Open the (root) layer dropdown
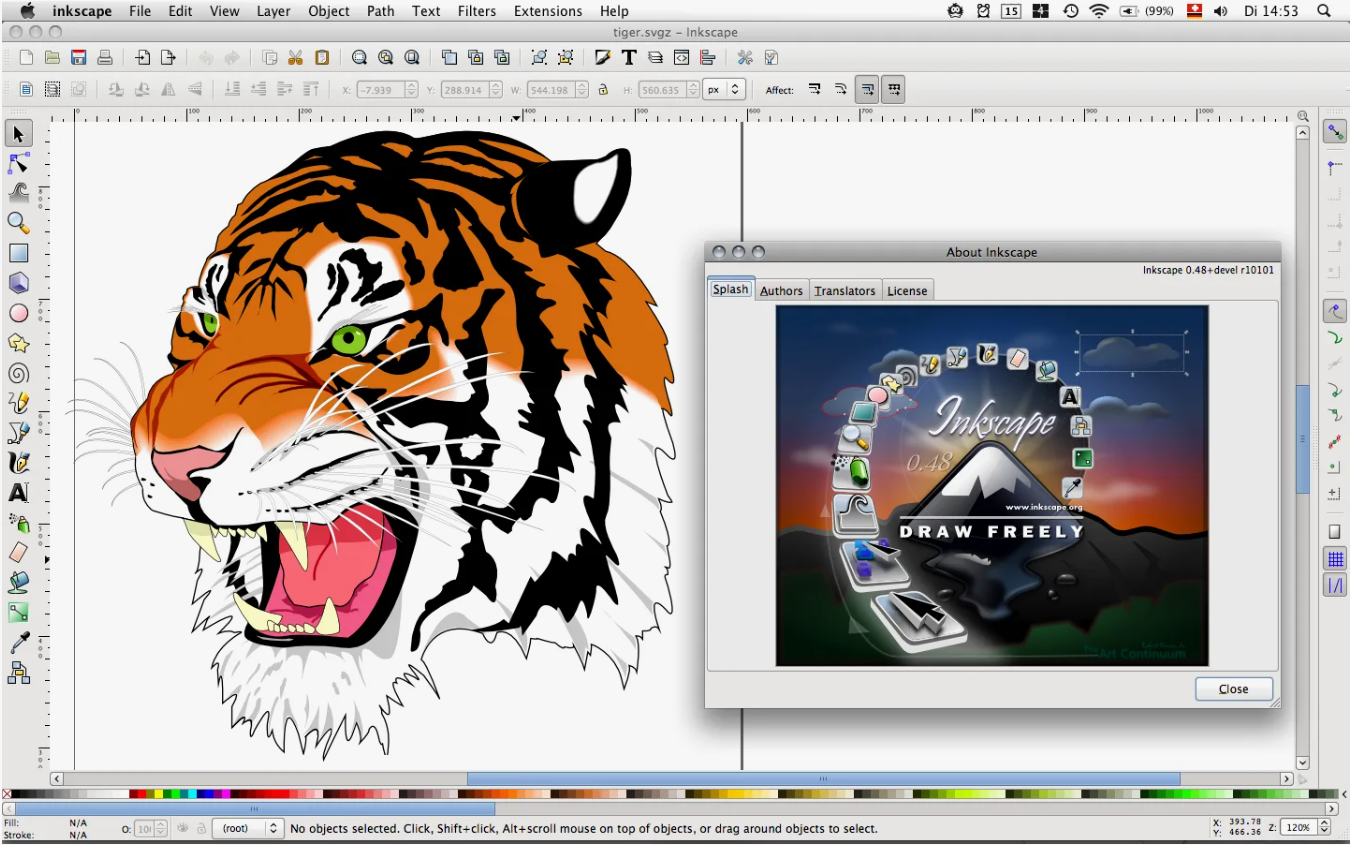The image size is (1350, 845). [248, 828]
